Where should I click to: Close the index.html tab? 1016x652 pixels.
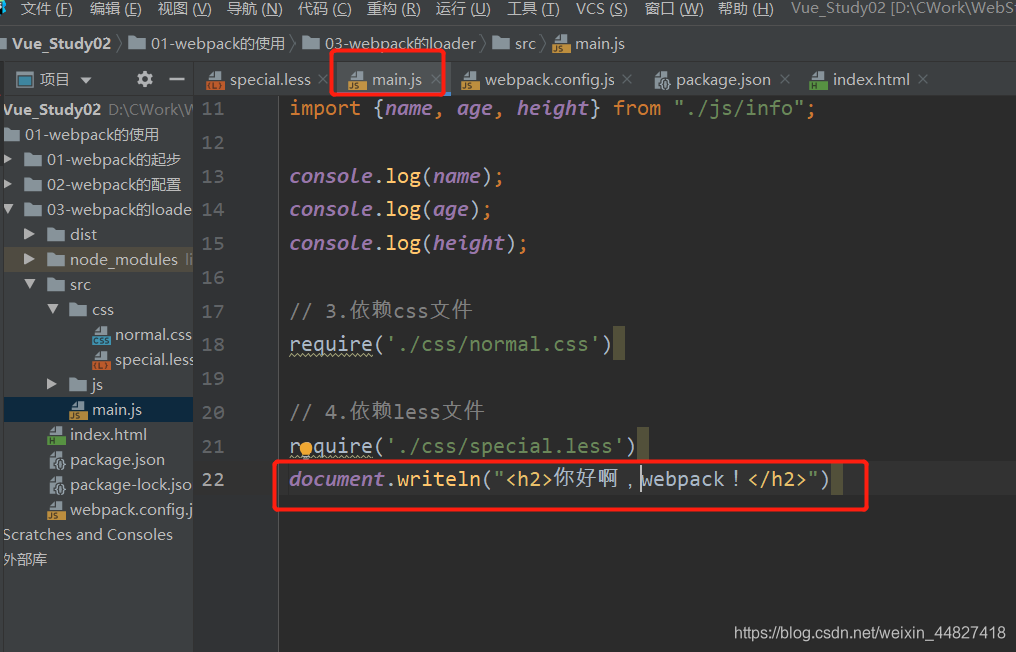tap(923, 79)
